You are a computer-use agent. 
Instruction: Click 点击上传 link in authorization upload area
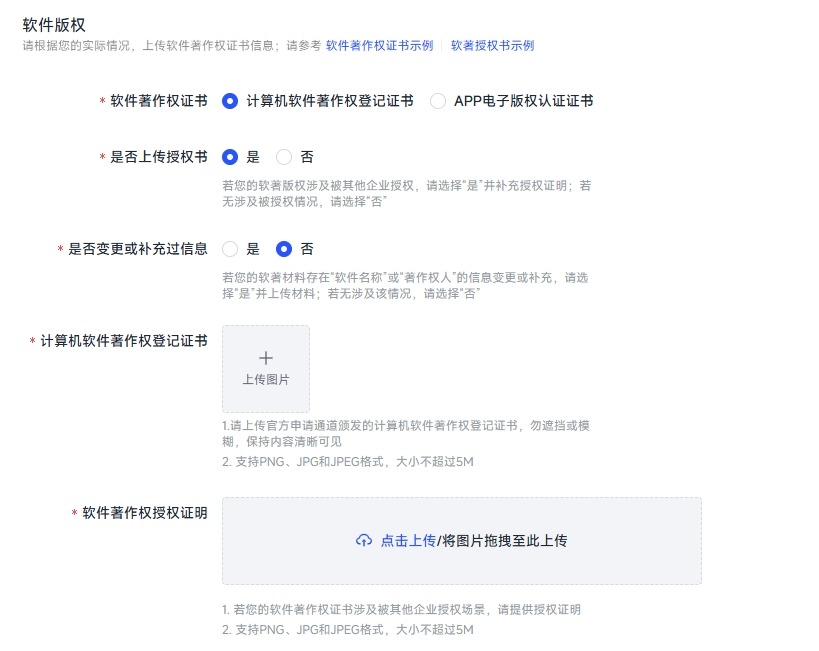408,541
